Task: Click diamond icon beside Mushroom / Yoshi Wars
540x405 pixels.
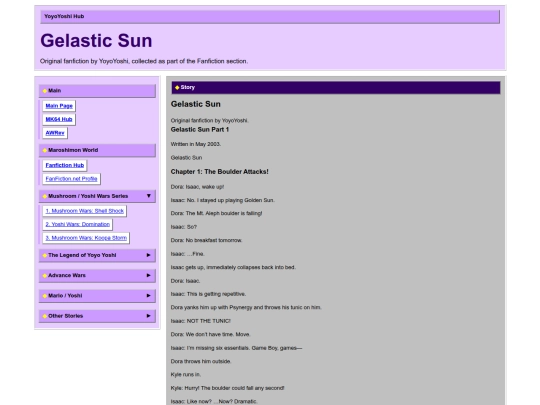Action: [45, 196]
